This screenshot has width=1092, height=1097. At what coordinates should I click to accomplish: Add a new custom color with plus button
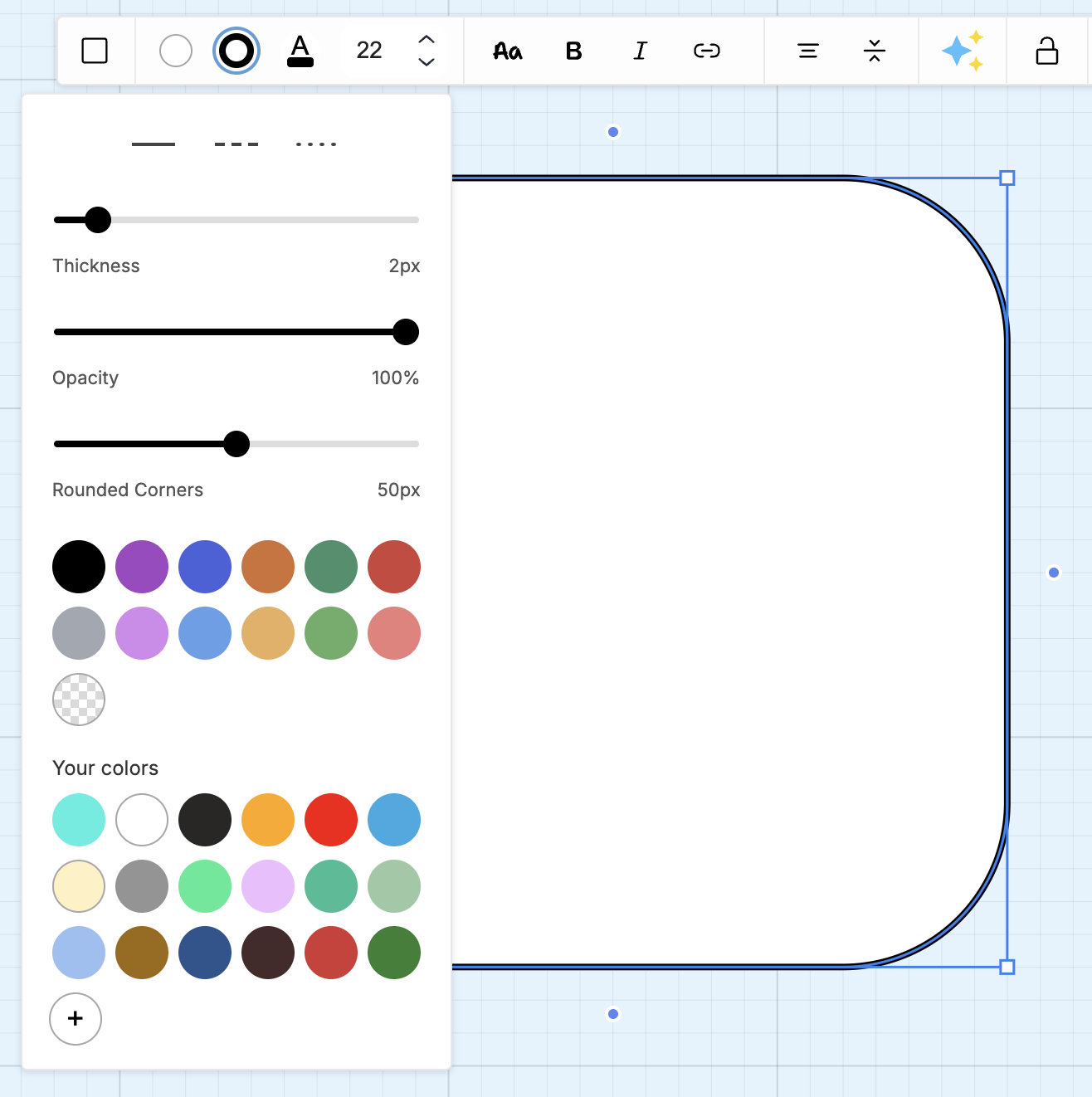click(76, 1019)
